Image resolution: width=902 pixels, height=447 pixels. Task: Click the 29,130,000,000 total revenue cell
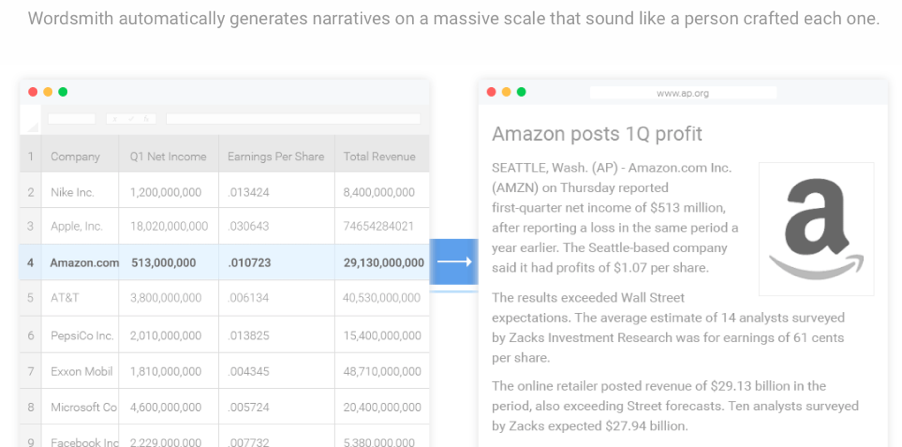pos(382,262)
